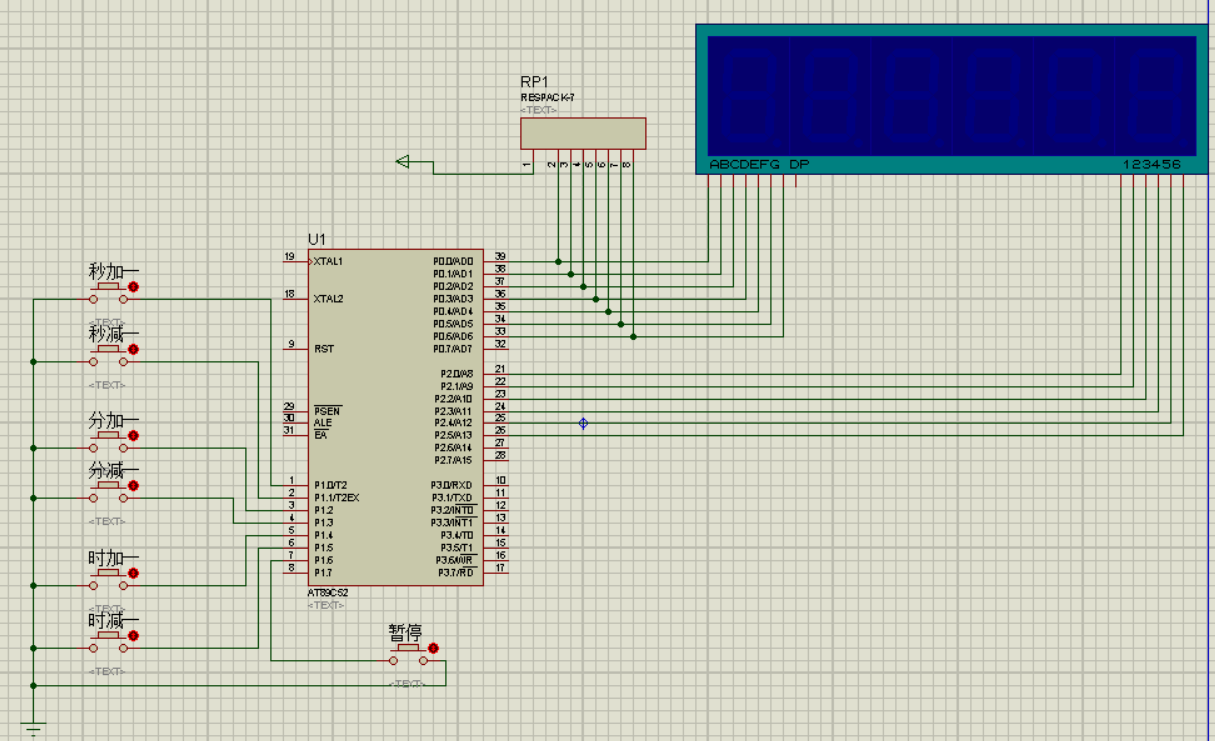The image size is (1215, 741).
Task: Select the RP1 resistor pack body
Action: point(583,133)
